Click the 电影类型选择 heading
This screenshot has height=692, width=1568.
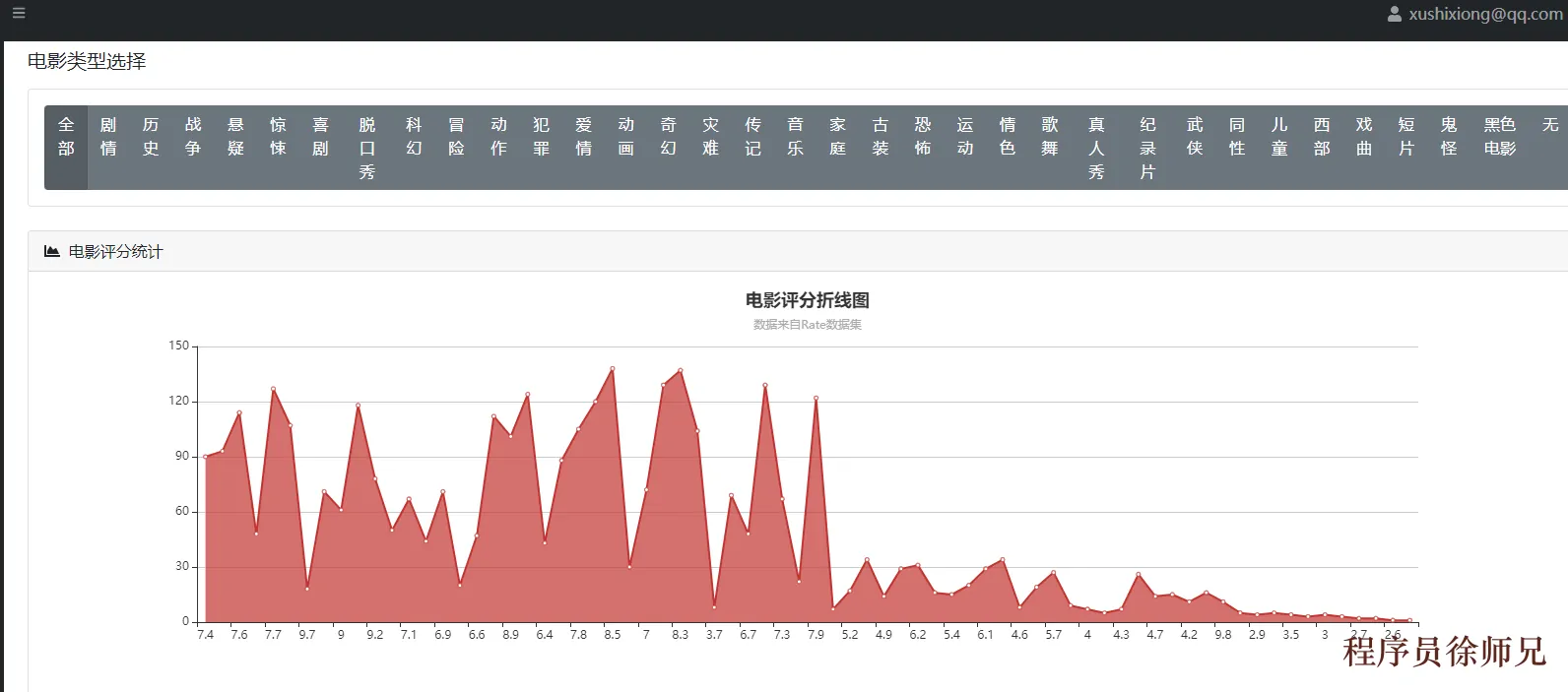coord(87,61)
